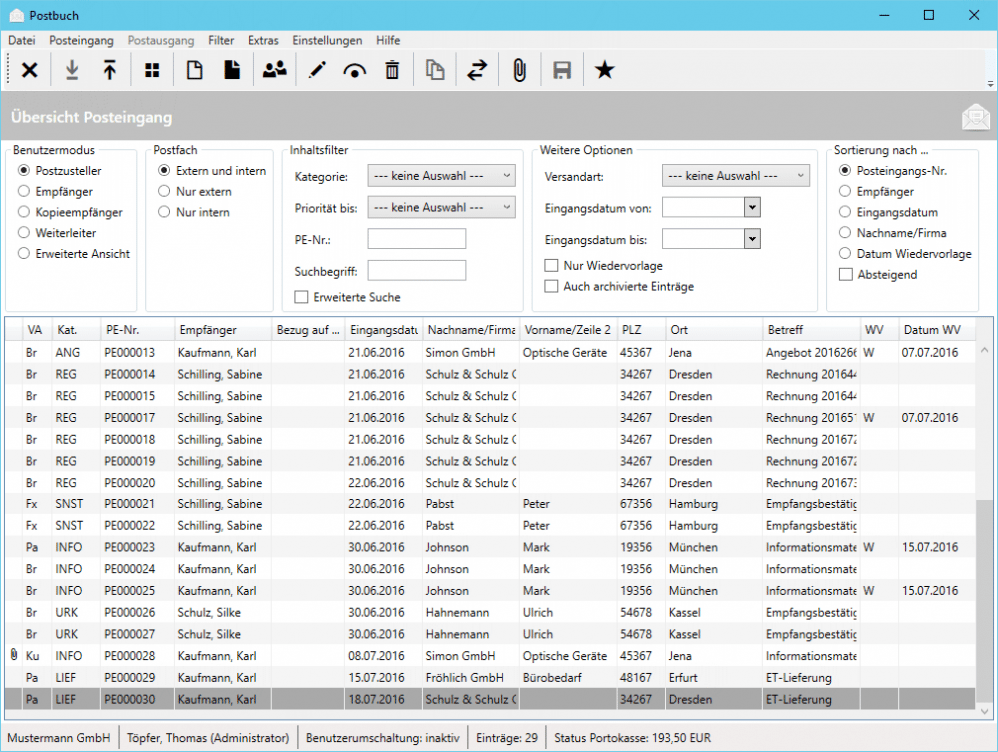This screenshot has height=752, width=998.
Task: Check Auch archivierte Einträge
Action: (551, 287)
